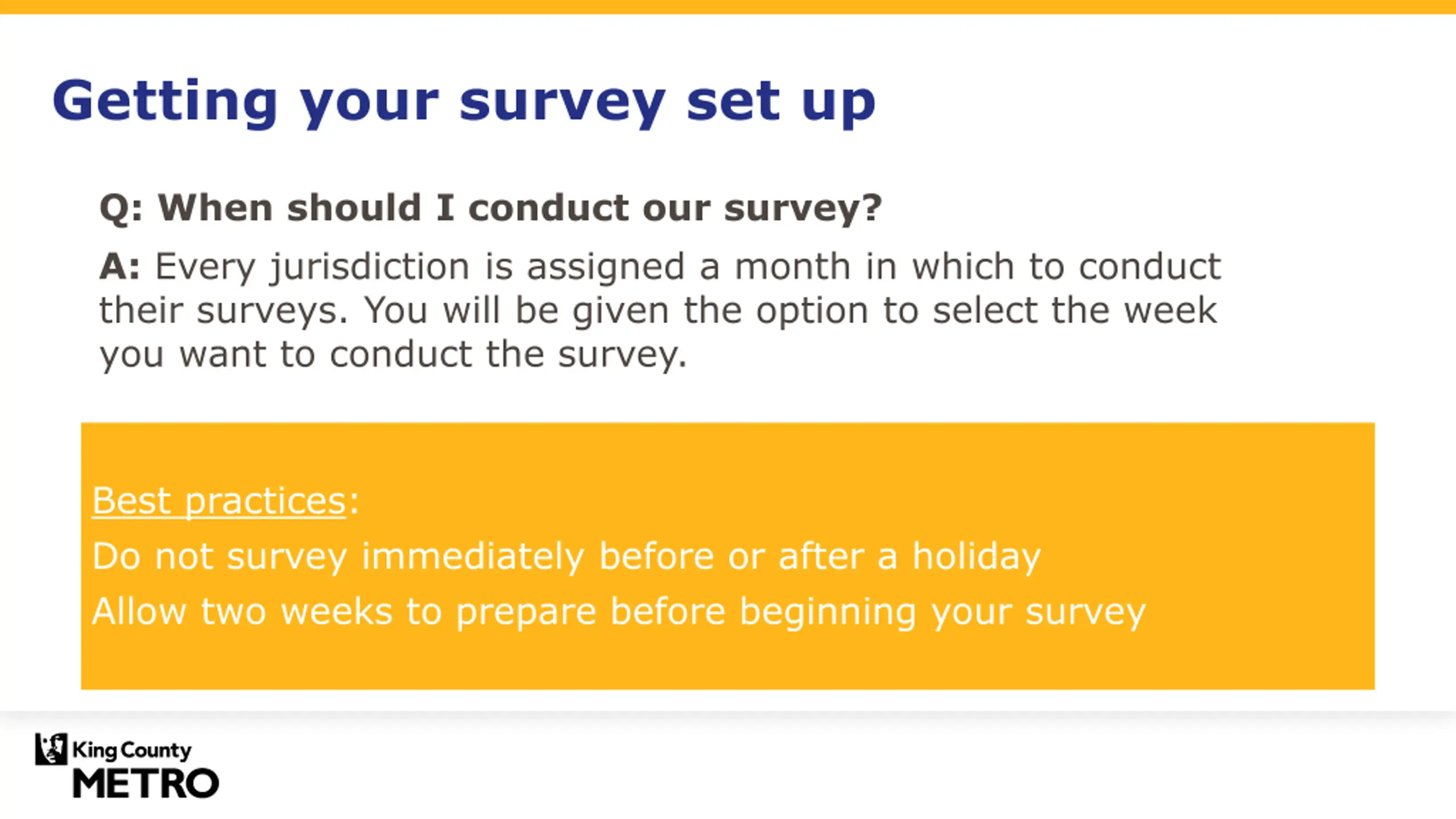
Task: Click the word "Getting" in the slide title
Action: click(x=165, y=103)
